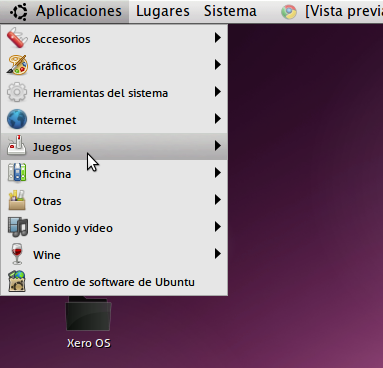
Task: Choose the Gráficos menu entry
Action: click(114, 65)
